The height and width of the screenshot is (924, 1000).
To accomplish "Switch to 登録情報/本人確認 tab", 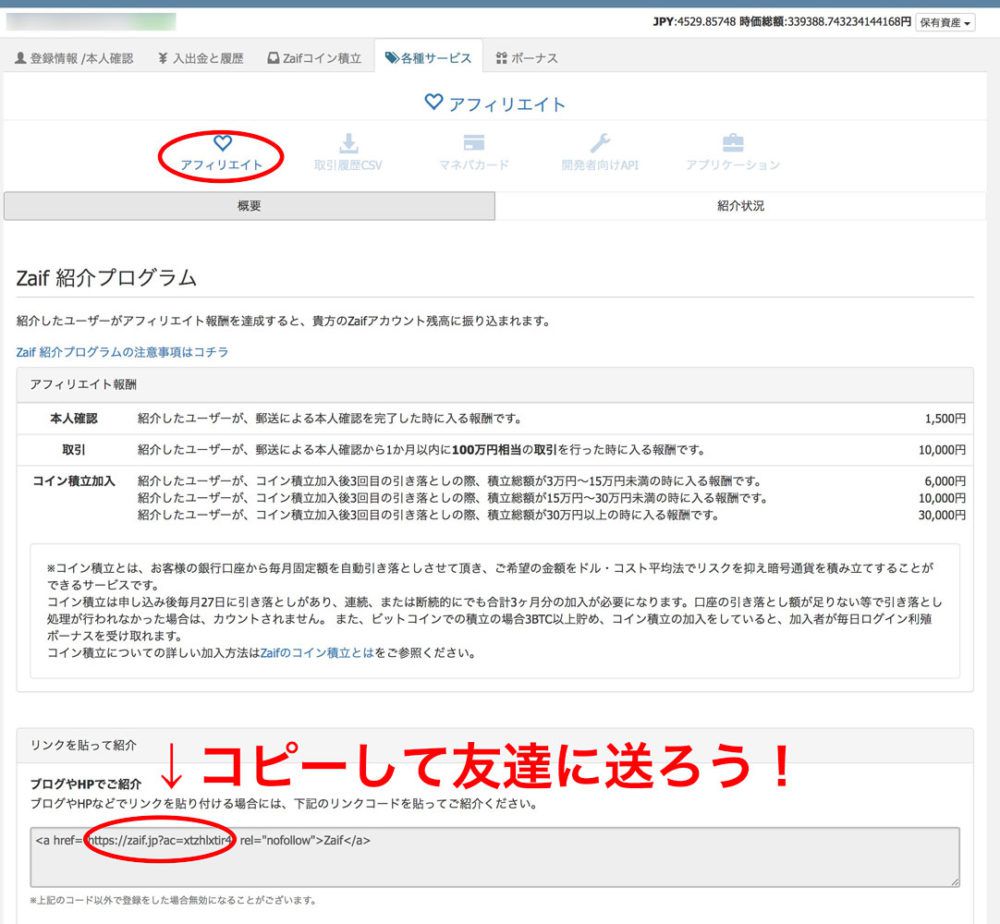I will tap(74, 58).
